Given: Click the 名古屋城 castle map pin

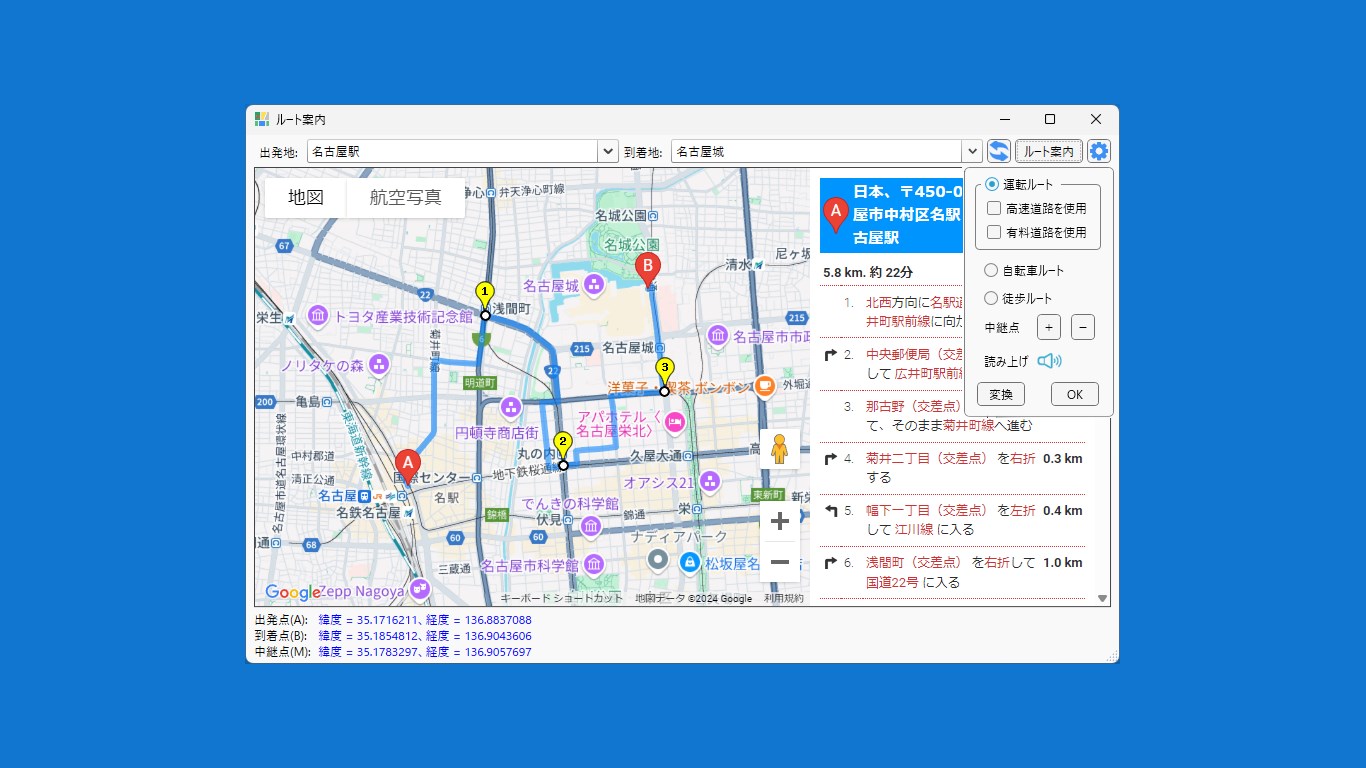Looking at the screenshot, I should pos(594,286).
